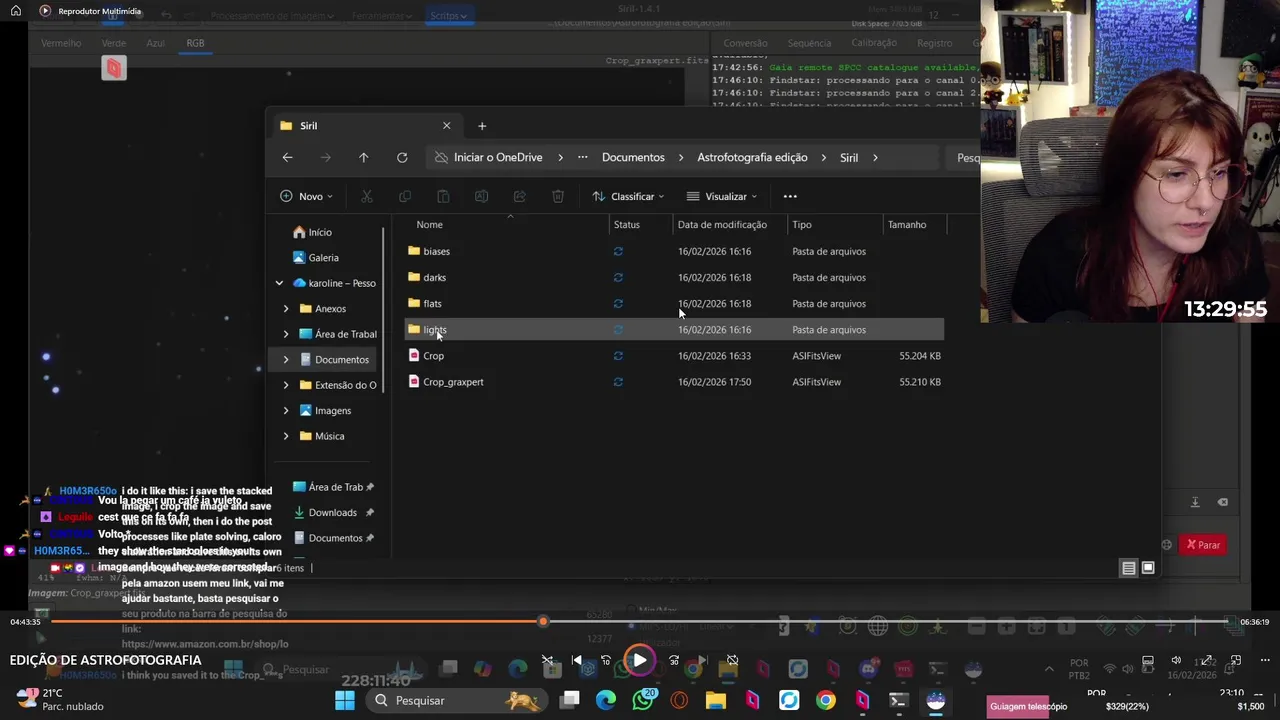
Task: Skip back 10 seconds in the player
Action: click(x=606, y=661)
